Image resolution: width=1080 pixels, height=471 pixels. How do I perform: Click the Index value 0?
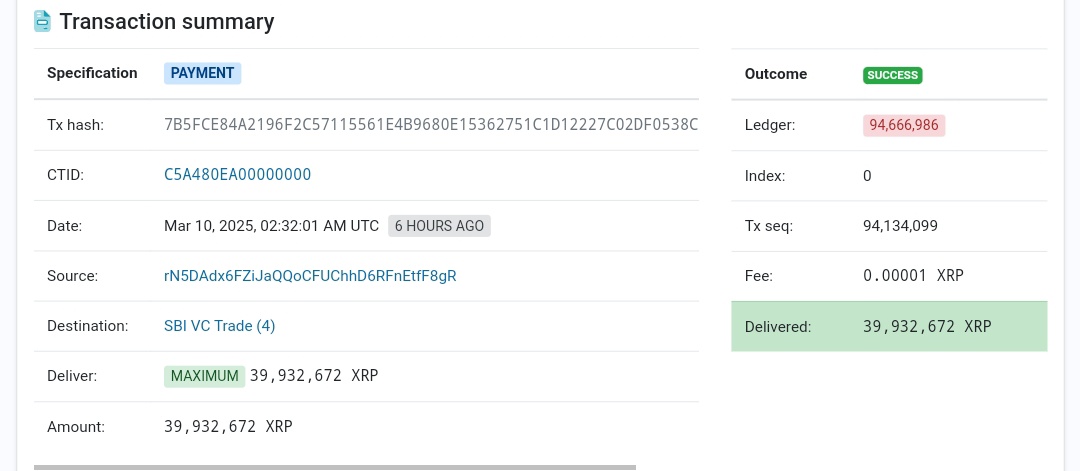click(x=867, y=176)
